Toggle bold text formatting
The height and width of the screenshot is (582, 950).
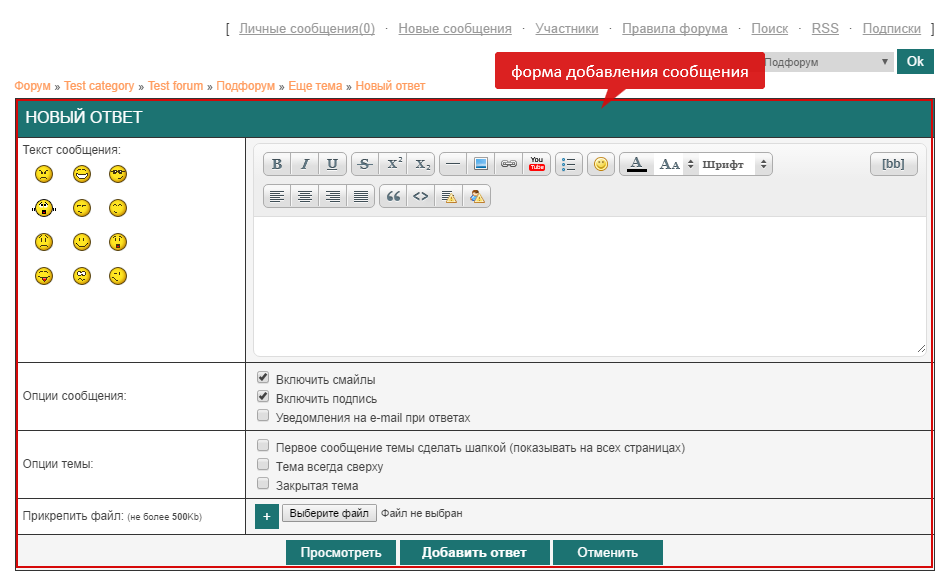(x=277, y=164)
